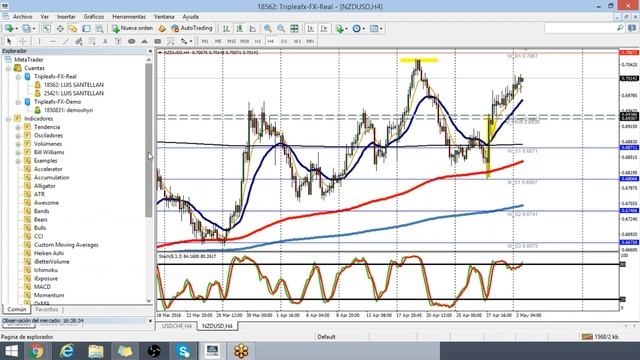Select account 18562: LUIS SANTELLAN

[74, 85]
